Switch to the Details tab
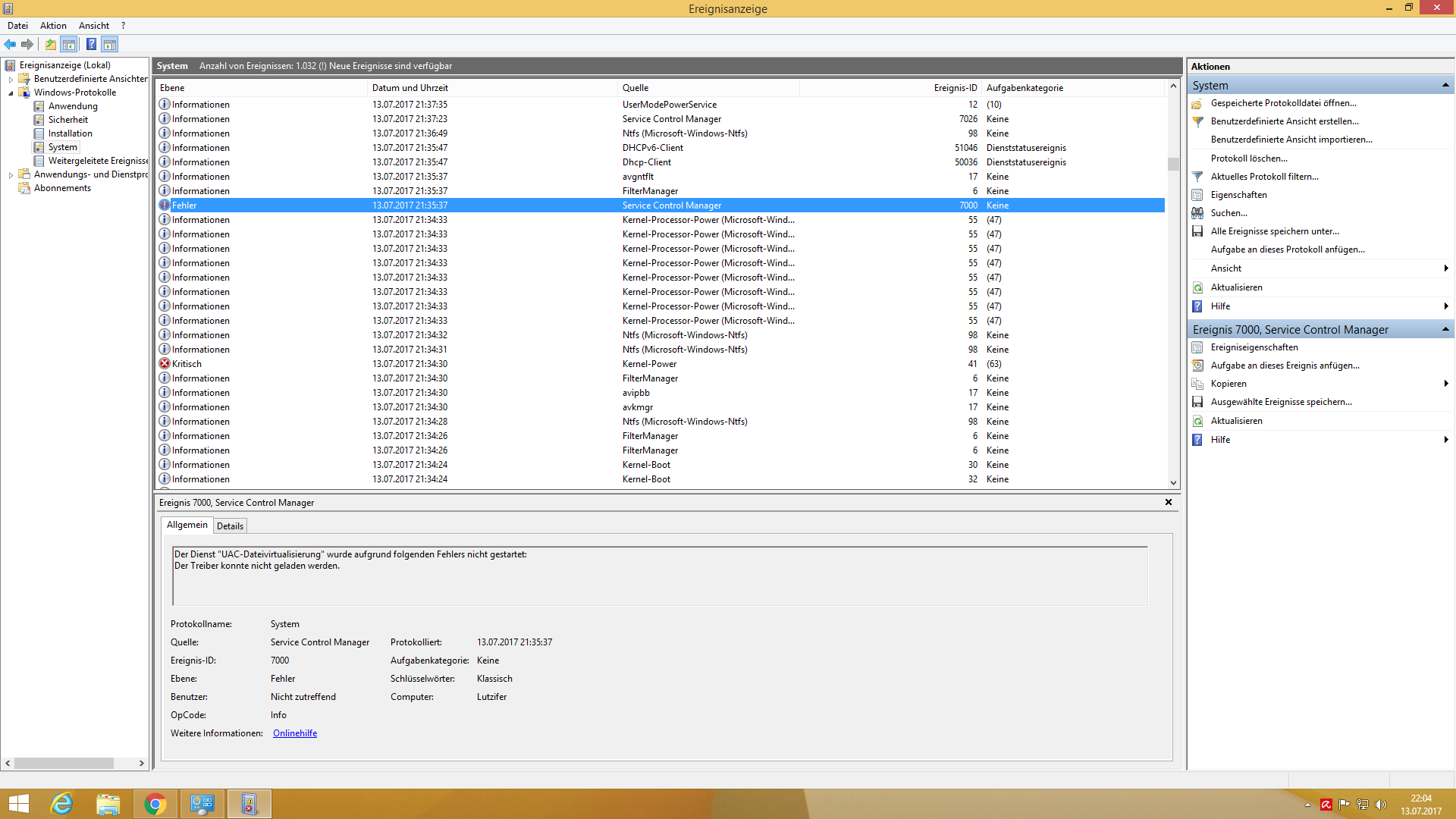 point(230,526)
